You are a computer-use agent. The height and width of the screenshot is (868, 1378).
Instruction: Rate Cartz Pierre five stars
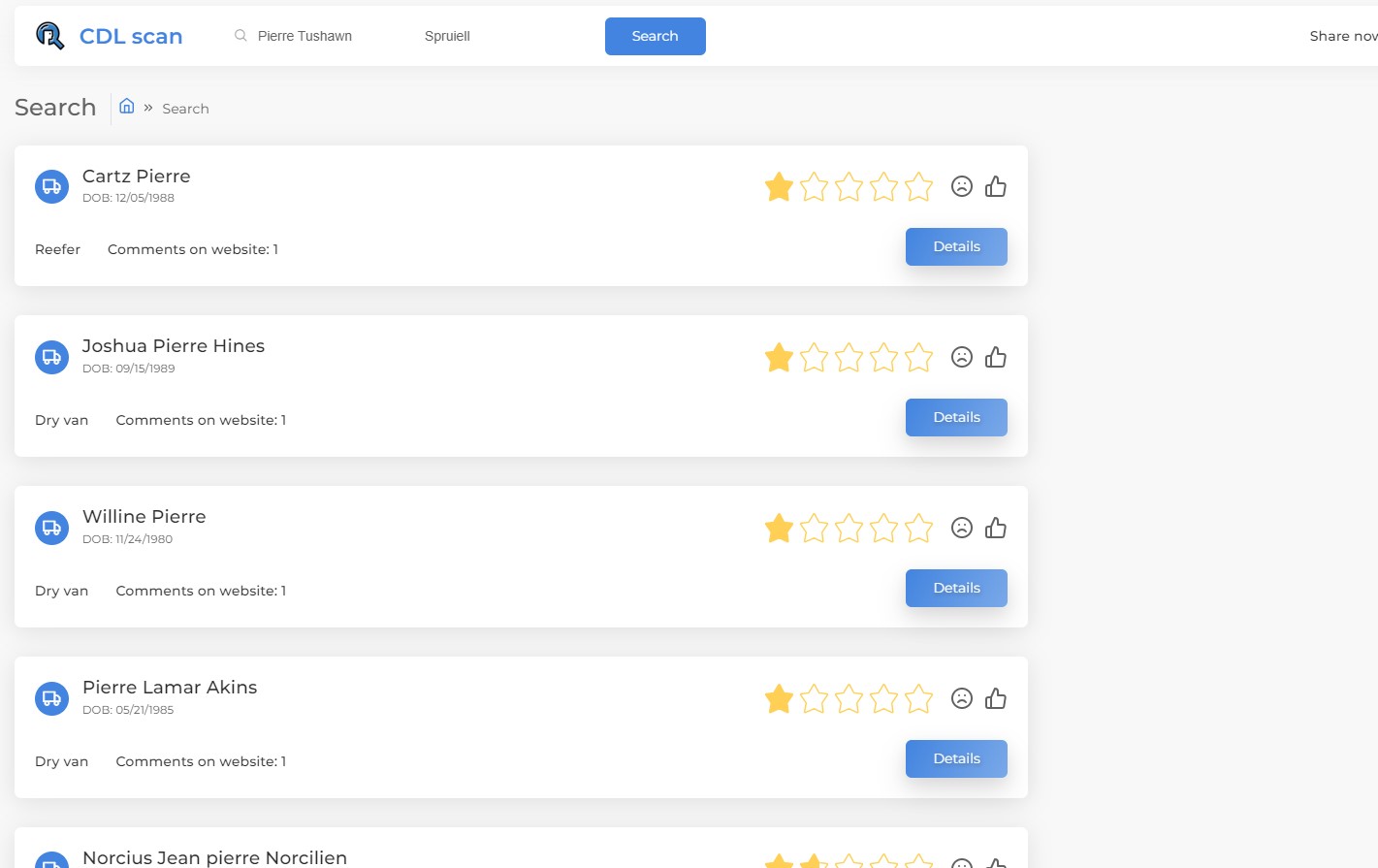pyautogui.click(x=918, y=186)
